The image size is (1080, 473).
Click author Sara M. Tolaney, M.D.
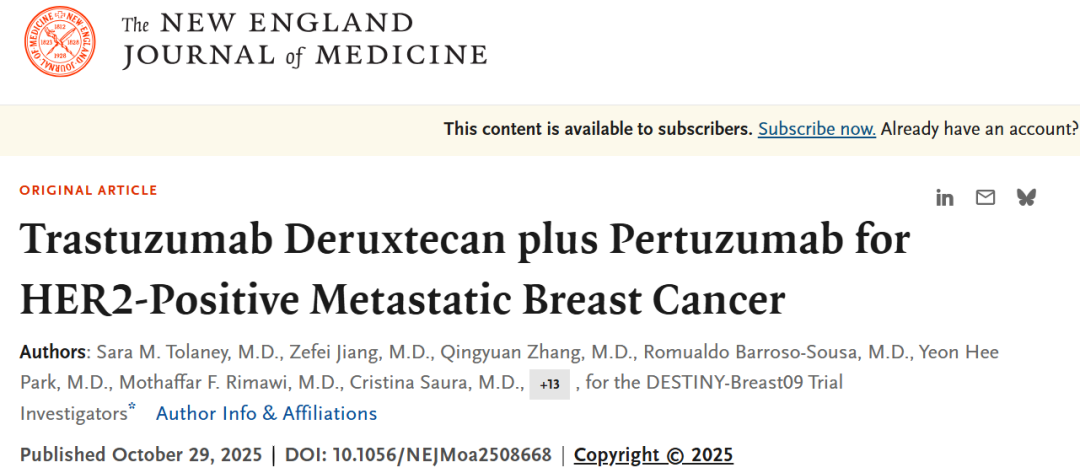pyautogui.click(x=184, y=352)
